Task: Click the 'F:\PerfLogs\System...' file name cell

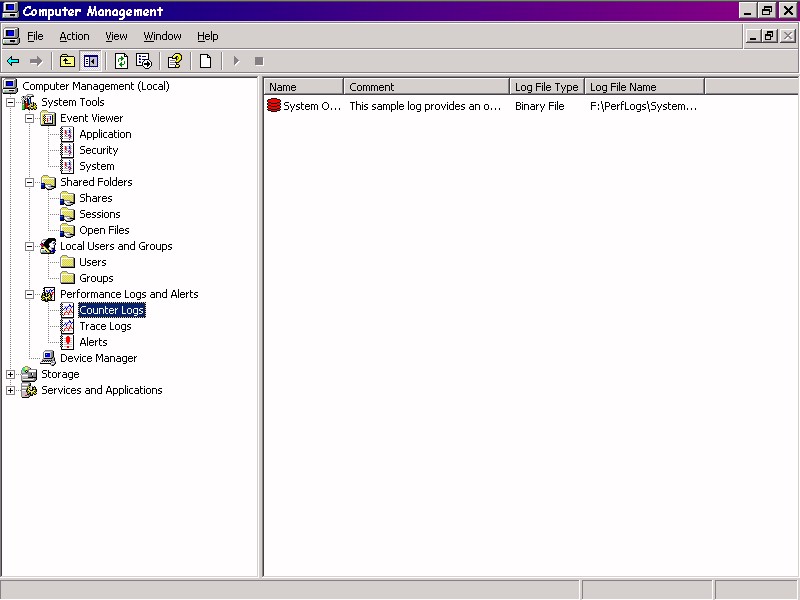Action: coord(643,106)
